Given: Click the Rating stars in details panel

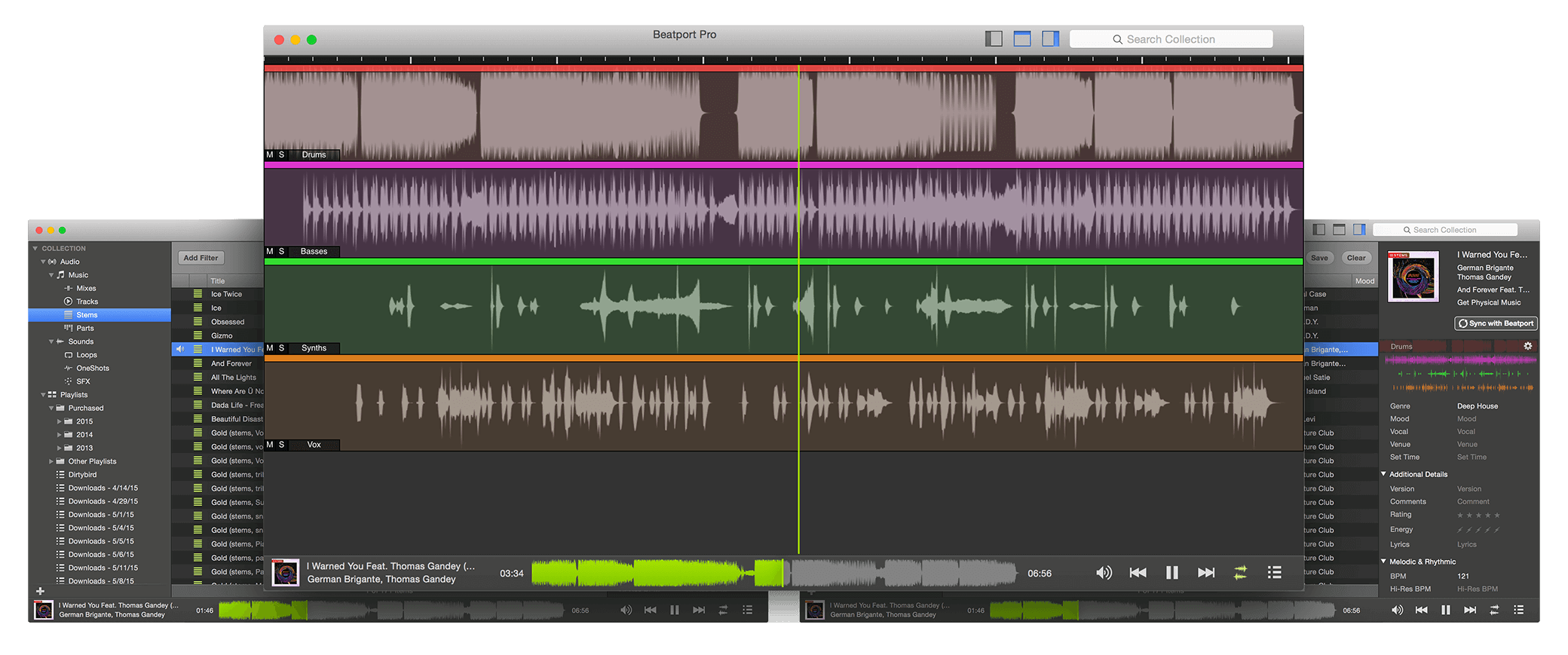Looking at the screenshot, I should 1478,515.
